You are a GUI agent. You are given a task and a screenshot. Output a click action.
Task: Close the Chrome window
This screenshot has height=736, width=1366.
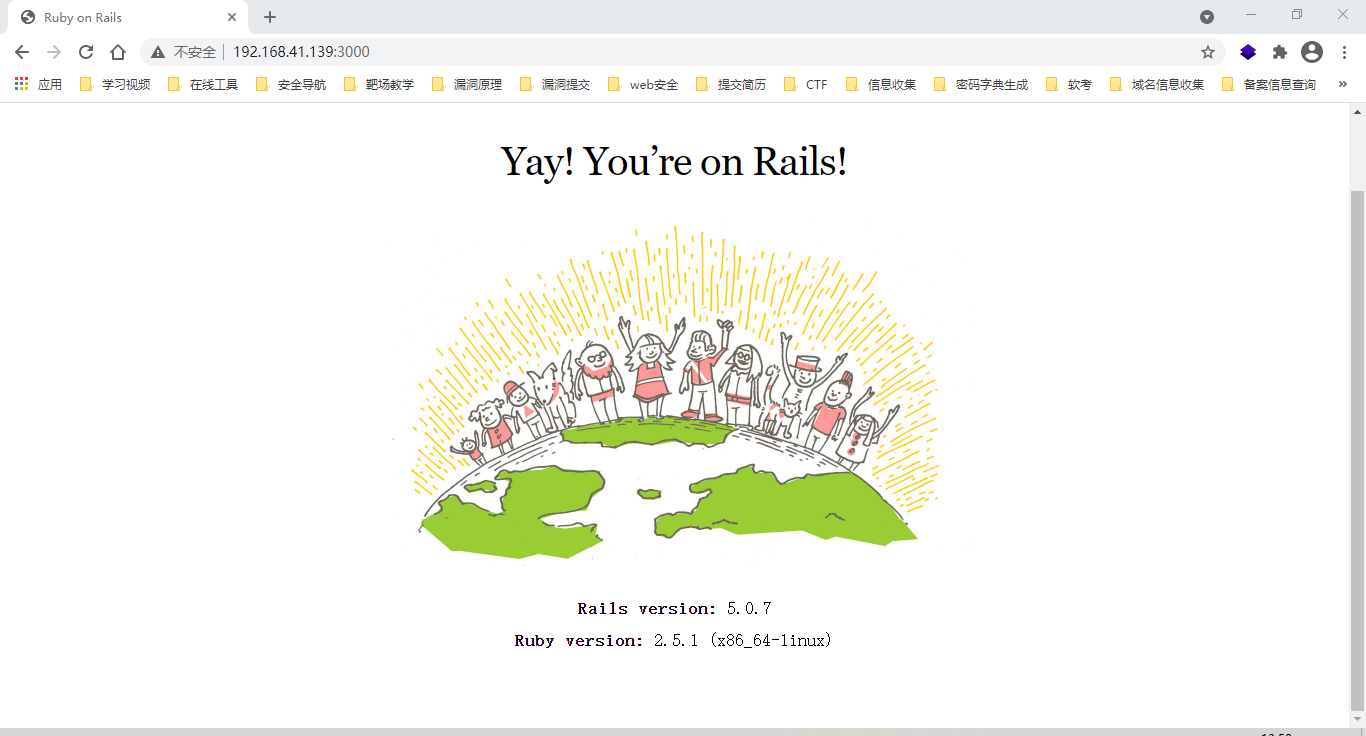click(1343, 14)
